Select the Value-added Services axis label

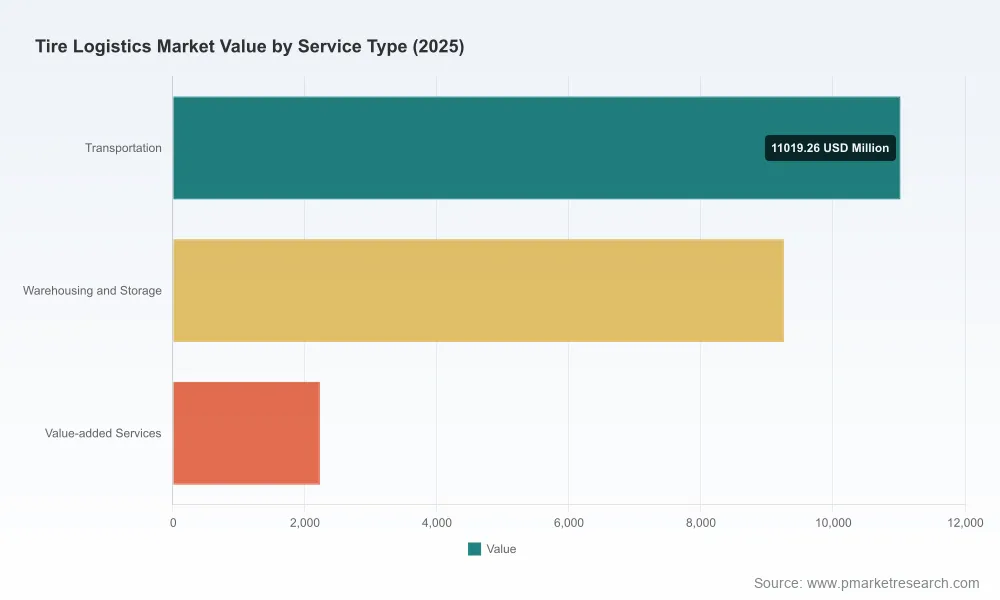(103, 433)
